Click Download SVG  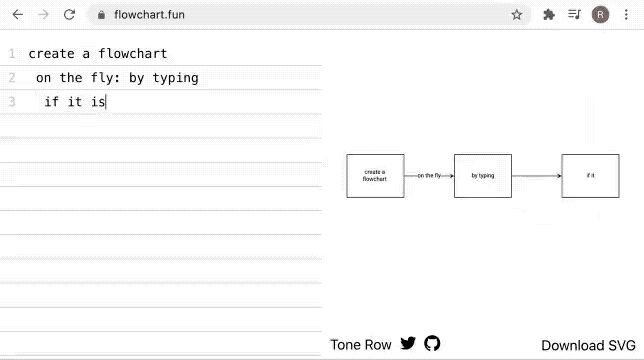(588, 345)
